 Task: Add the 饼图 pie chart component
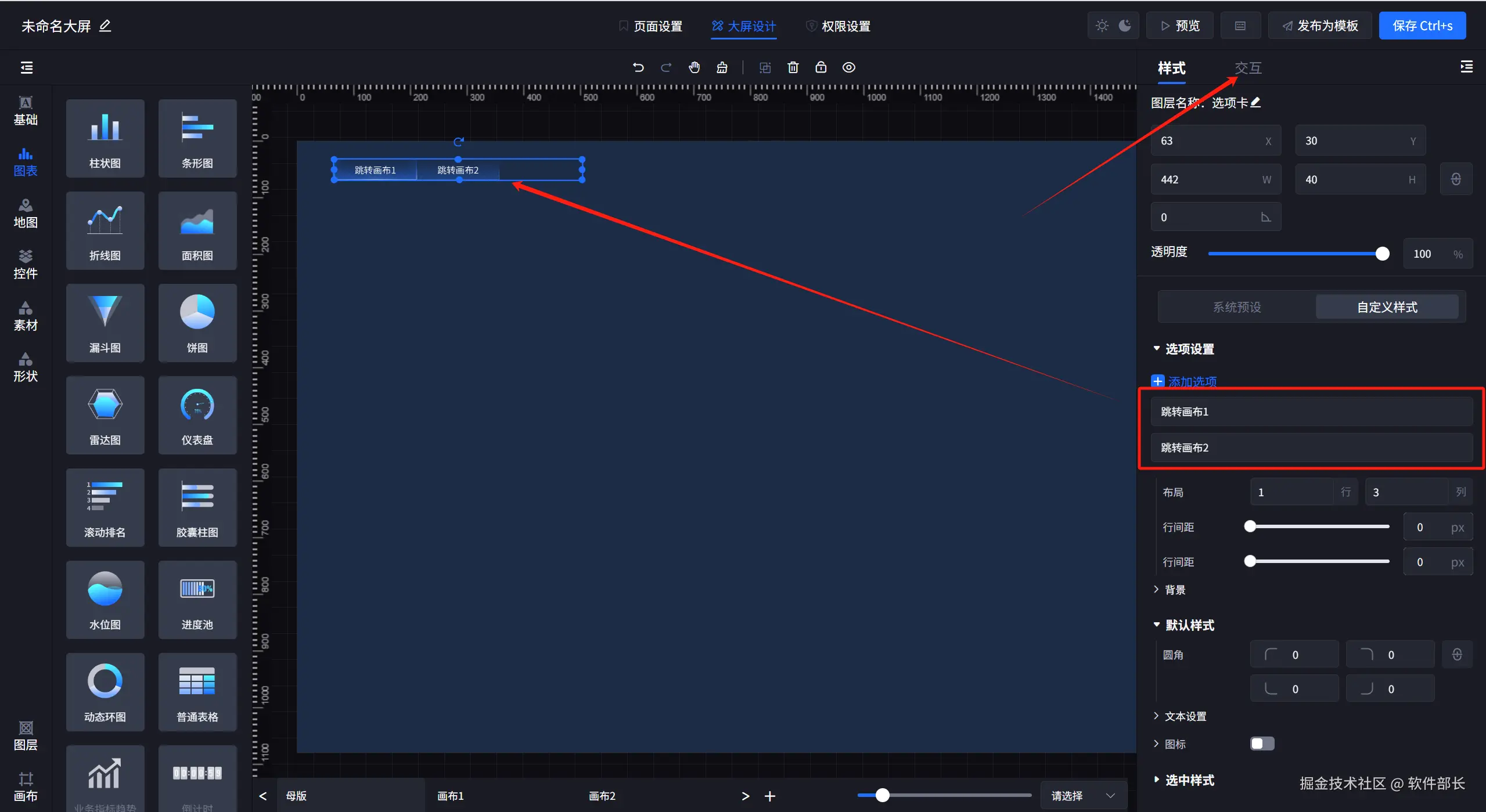tap(197, 323)
